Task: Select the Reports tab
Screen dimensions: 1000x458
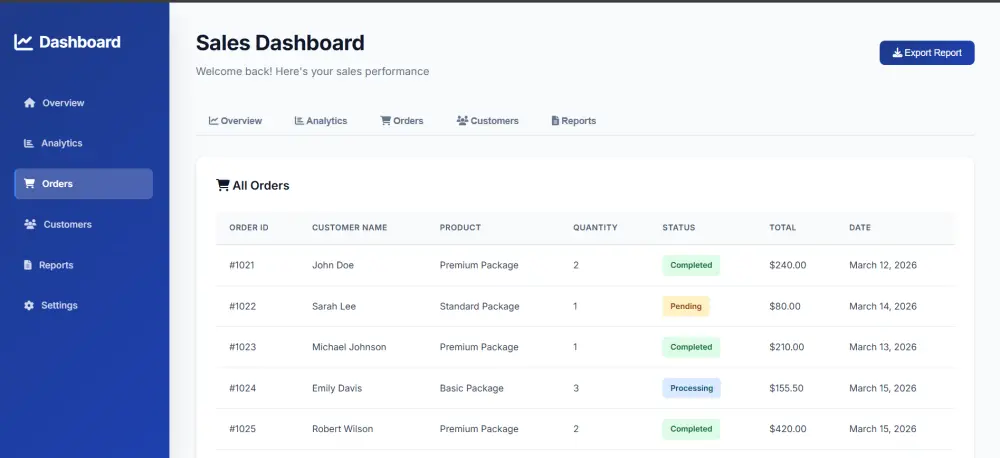Action: 573,121
